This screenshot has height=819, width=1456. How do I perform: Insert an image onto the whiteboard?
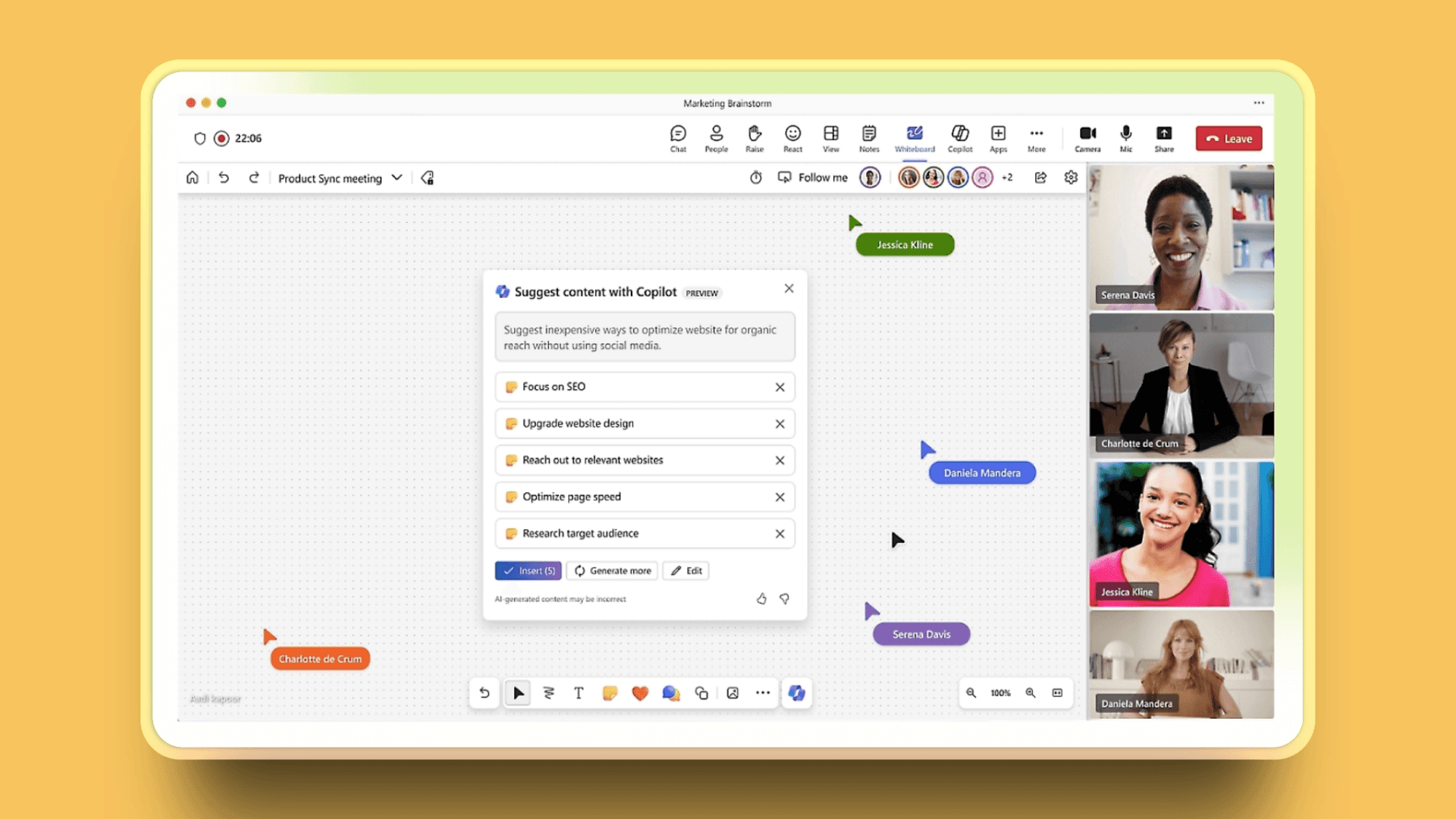tap(733, 693)
